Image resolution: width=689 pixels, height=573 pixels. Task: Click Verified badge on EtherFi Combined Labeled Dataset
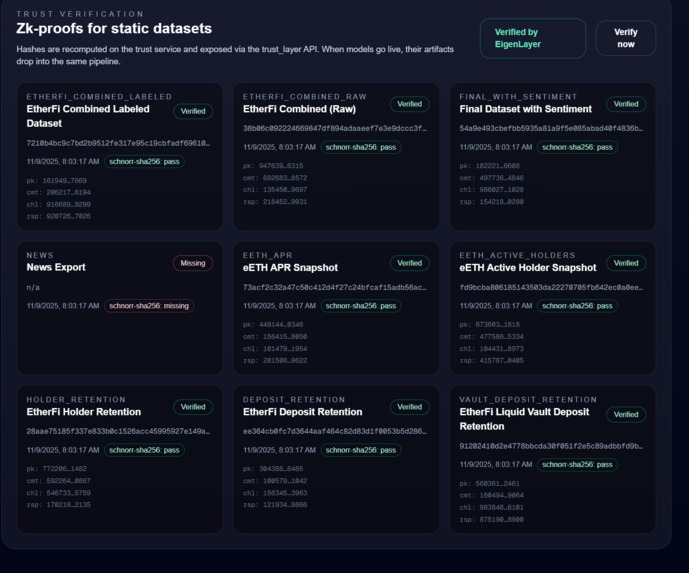[x=193, y=111]
